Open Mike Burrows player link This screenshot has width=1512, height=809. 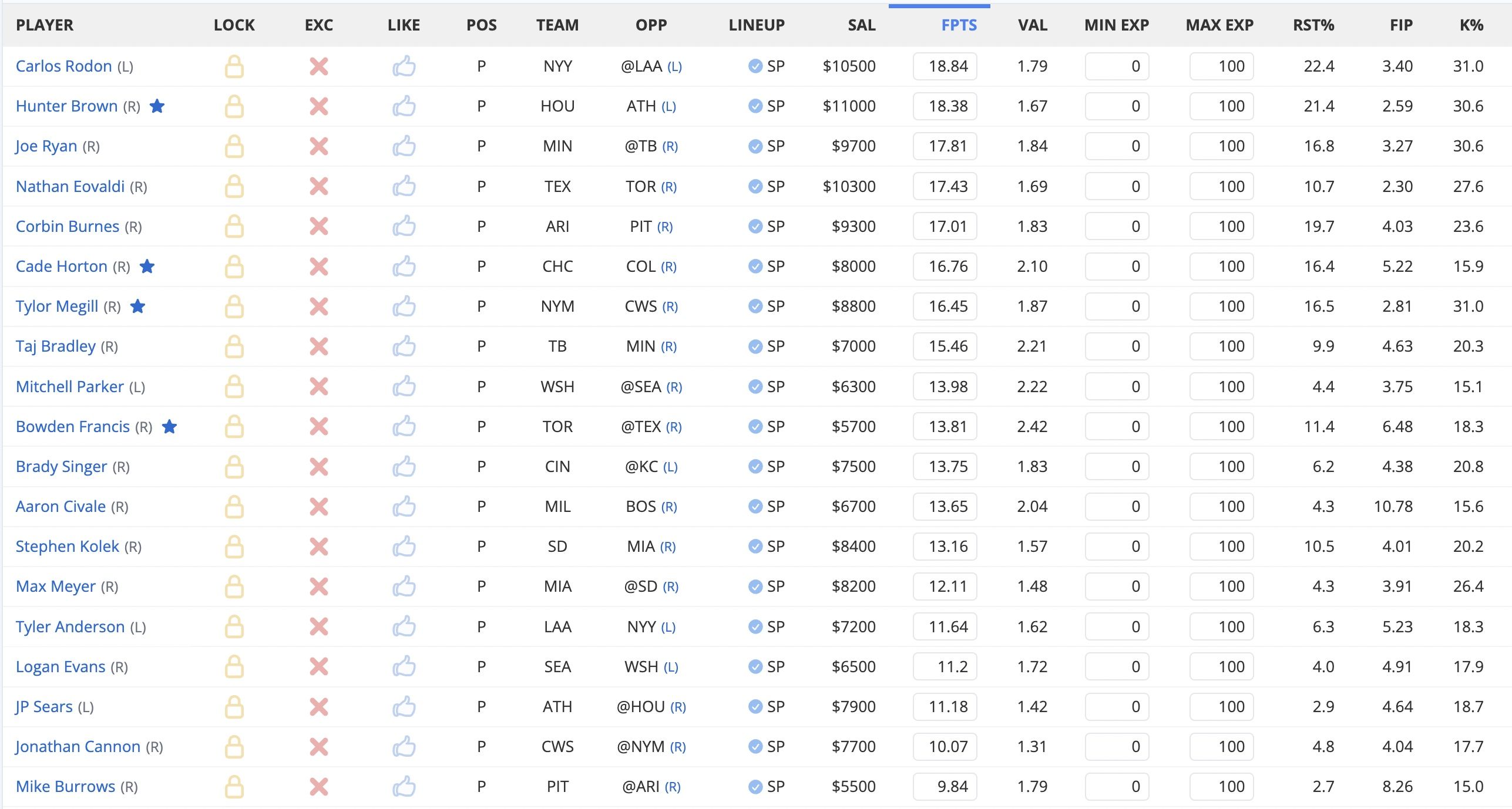pyautogui.click(x=65, y=786)
